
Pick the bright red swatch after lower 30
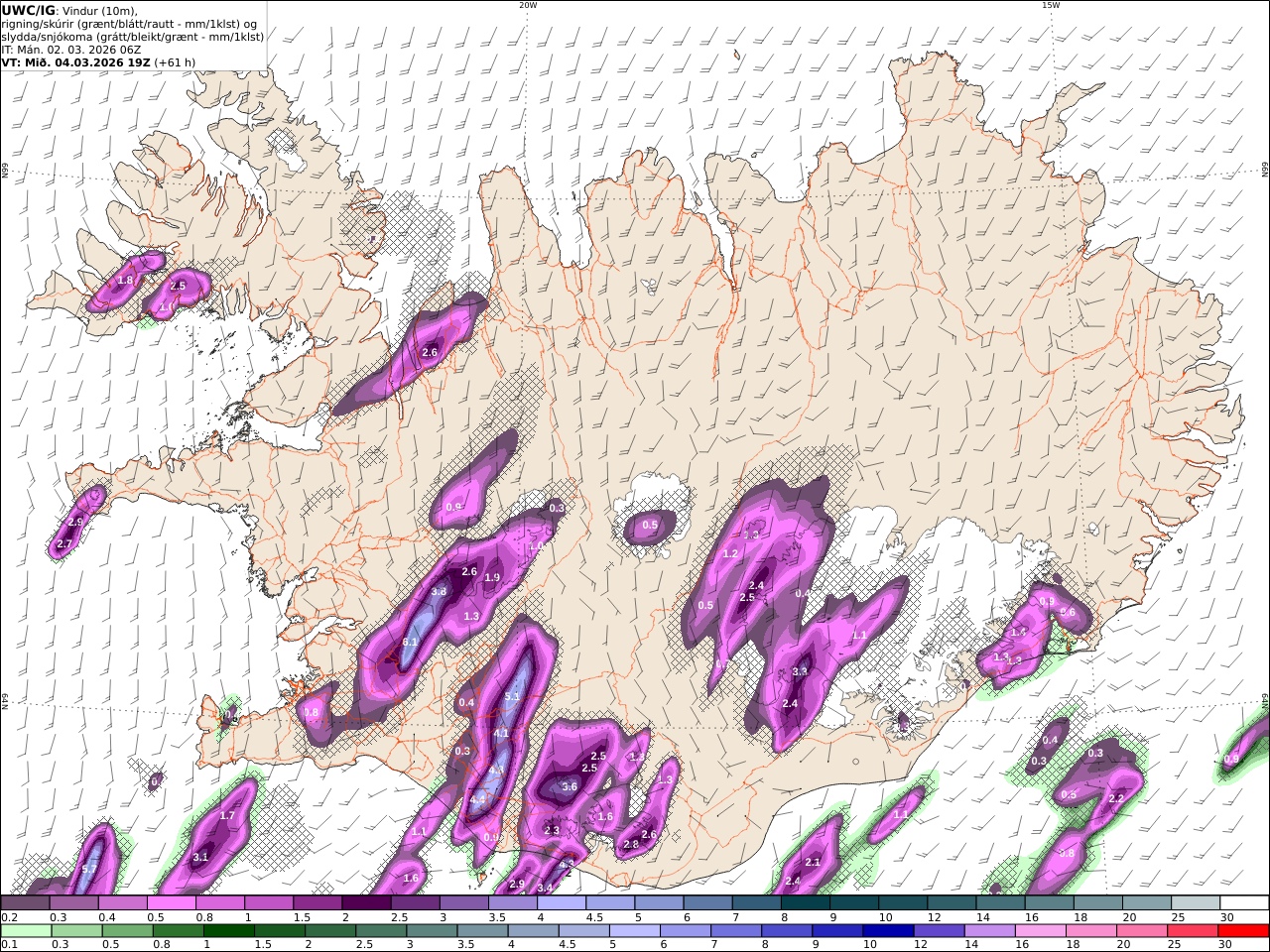[1243, 931]
